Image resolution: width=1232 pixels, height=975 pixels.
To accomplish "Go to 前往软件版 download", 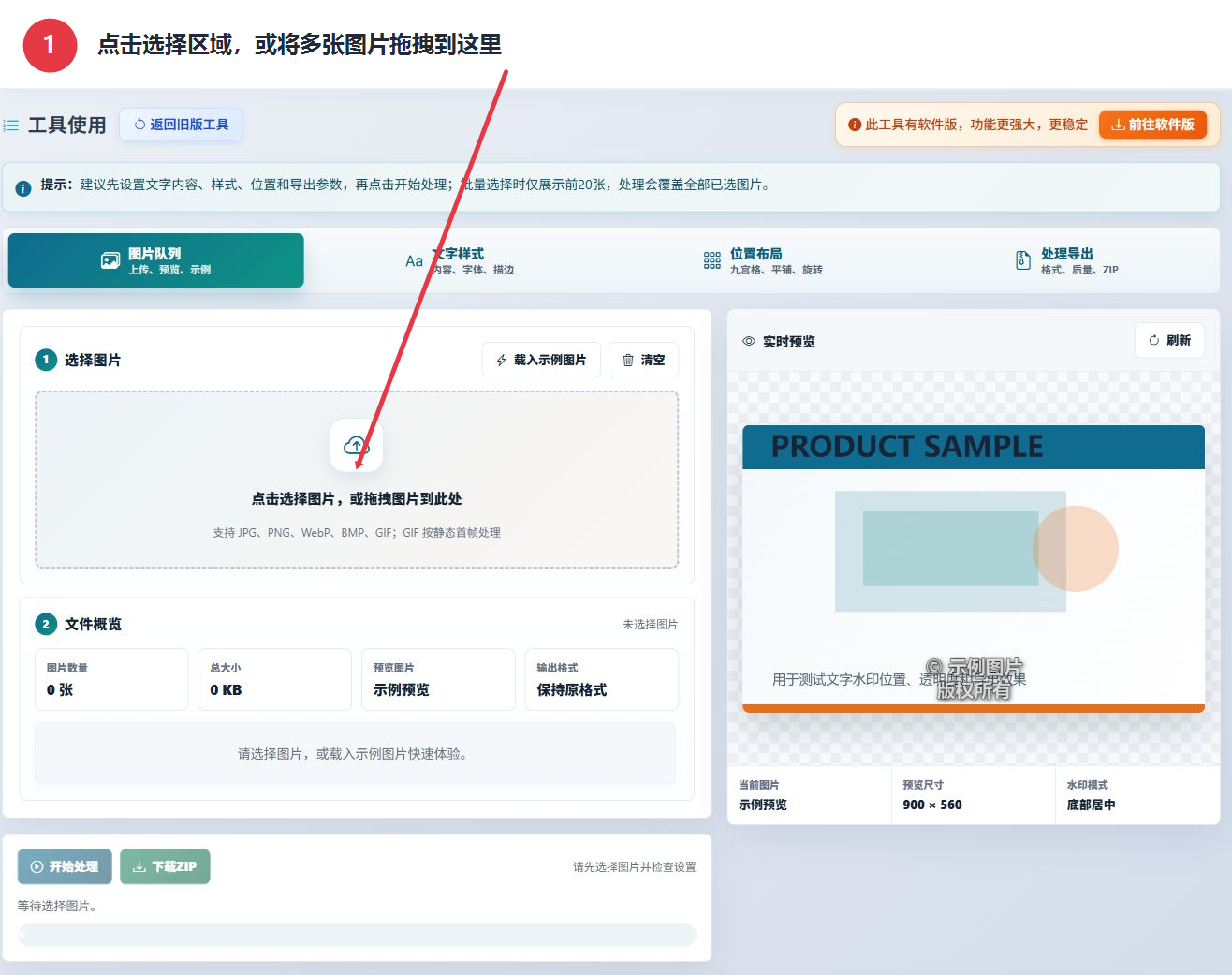I will click(x=1152, y=125).
